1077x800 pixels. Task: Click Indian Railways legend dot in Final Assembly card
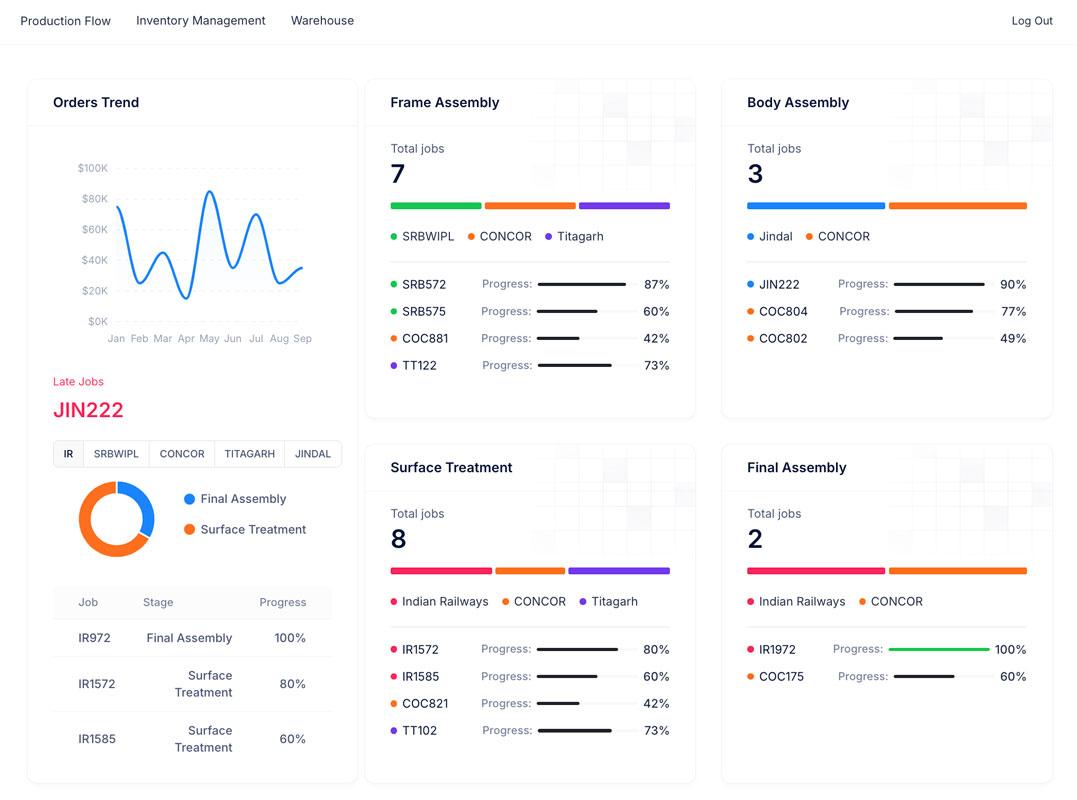[x=751, y=602]
